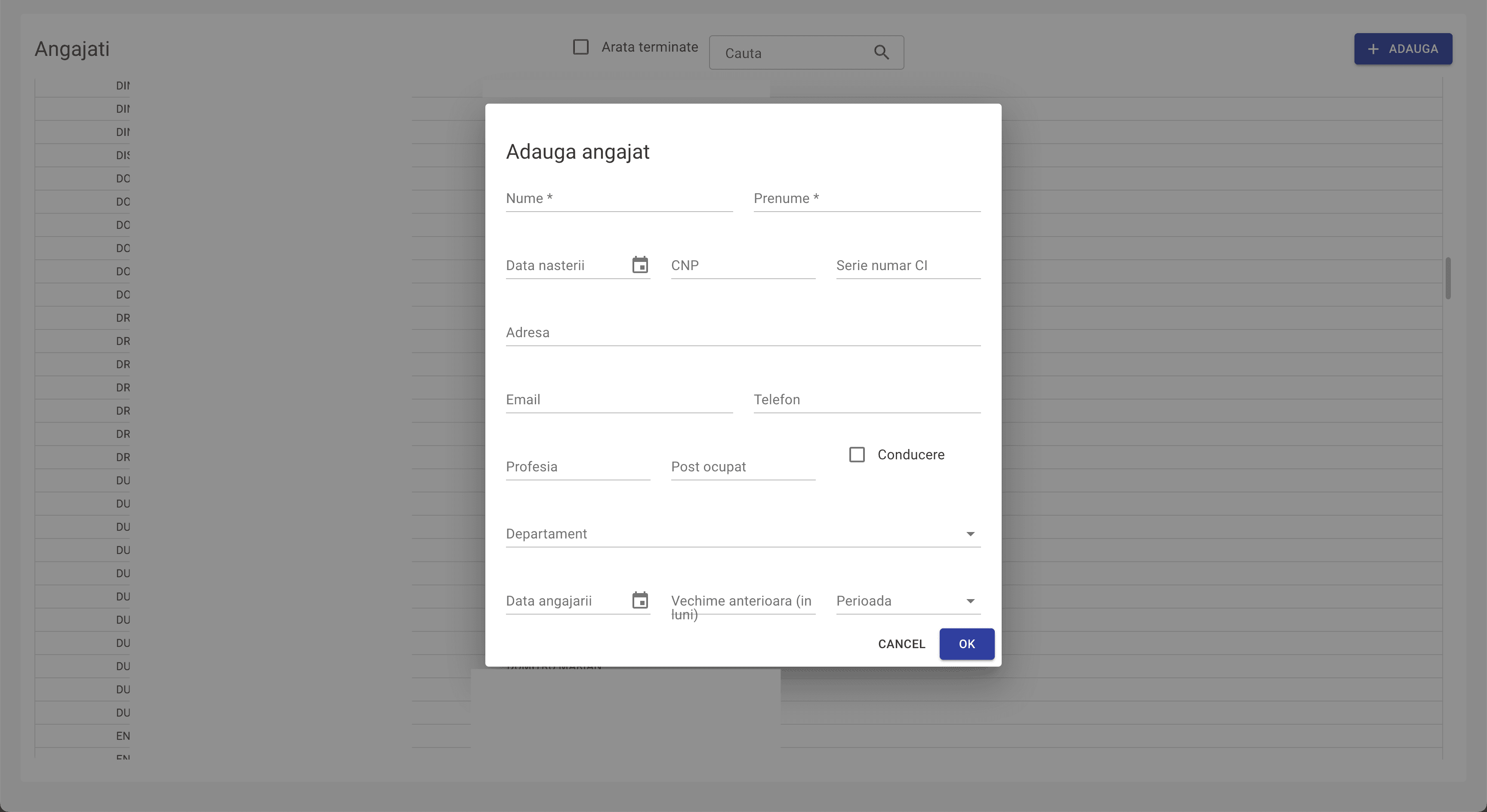The width and height of the screenshot is (1487, 812).
Task: Select the CNP input field
Action: click(x=742, y=266)
